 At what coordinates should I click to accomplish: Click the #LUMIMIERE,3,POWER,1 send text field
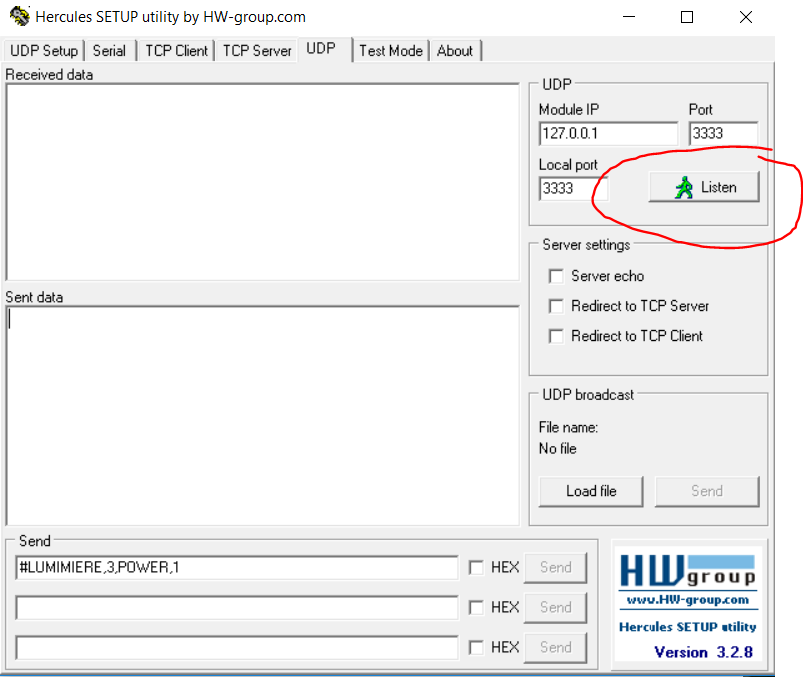click(x=236, y=568)
